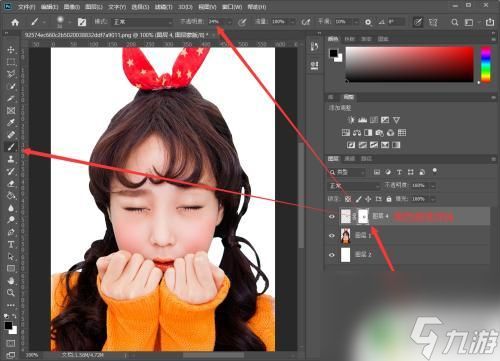Image resolution: width=500 pixels, height=361 pixels.
Task: Toggle lock position in layers panel
Action: 368,199
